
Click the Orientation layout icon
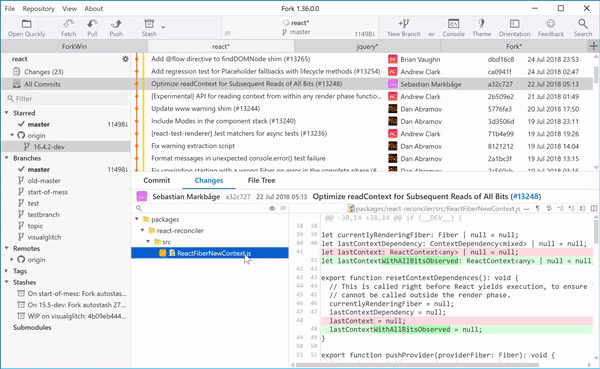(x=514, y=28)
